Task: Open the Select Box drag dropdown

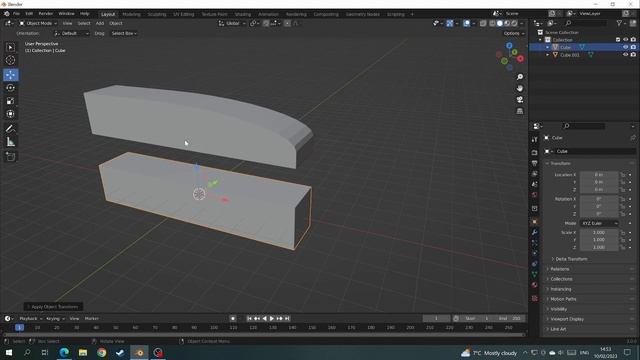Action: [x=124, y=33]
